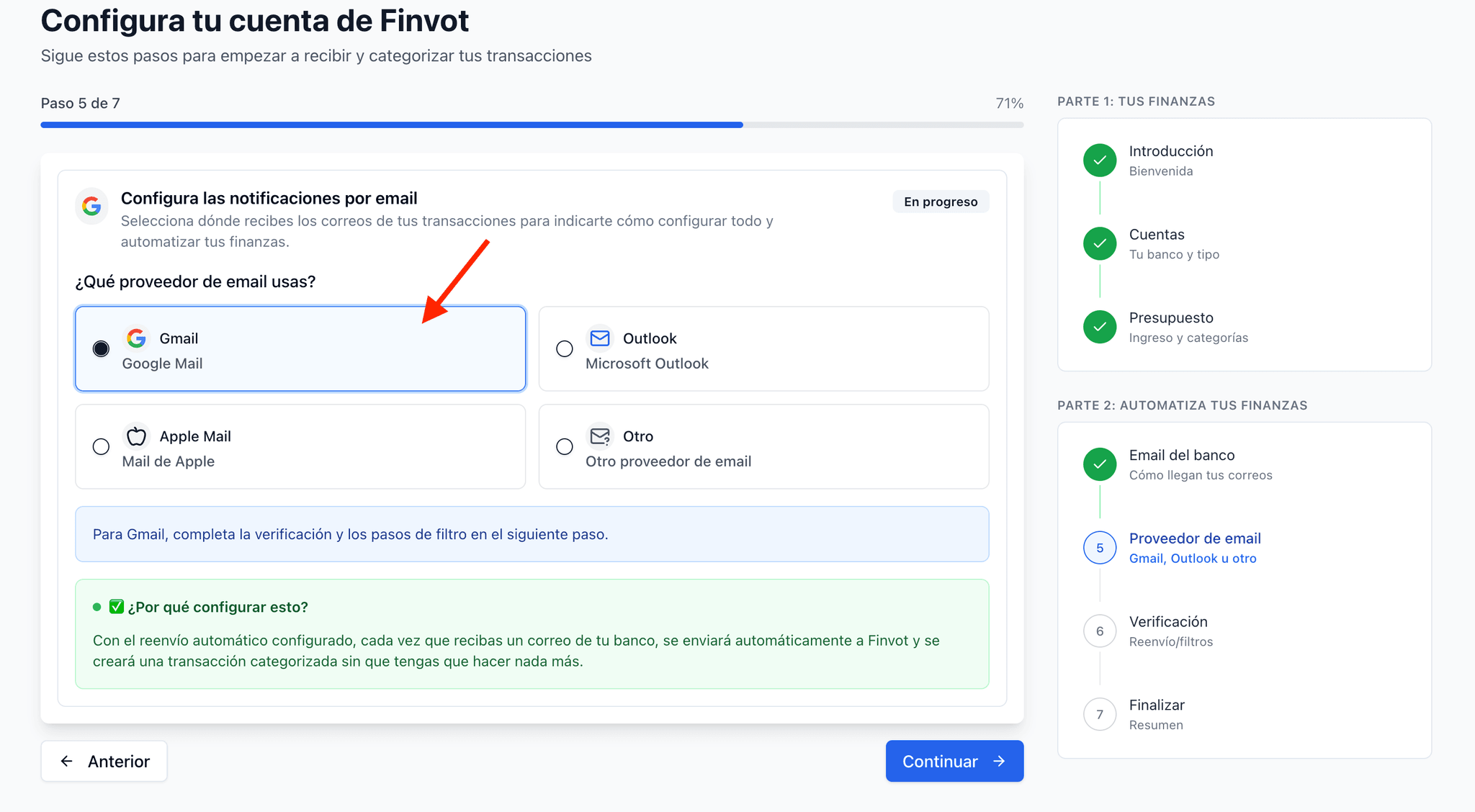
Task: Go back with the Anterior button
Action: click(104, 761)
